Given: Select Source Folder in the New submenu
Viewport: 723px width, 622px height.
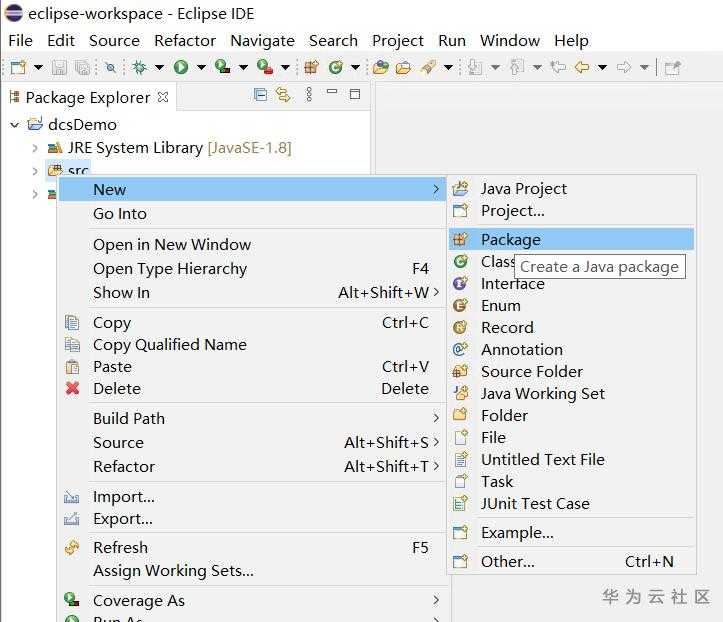Looking at the screenshot, I should coord(572,372).
